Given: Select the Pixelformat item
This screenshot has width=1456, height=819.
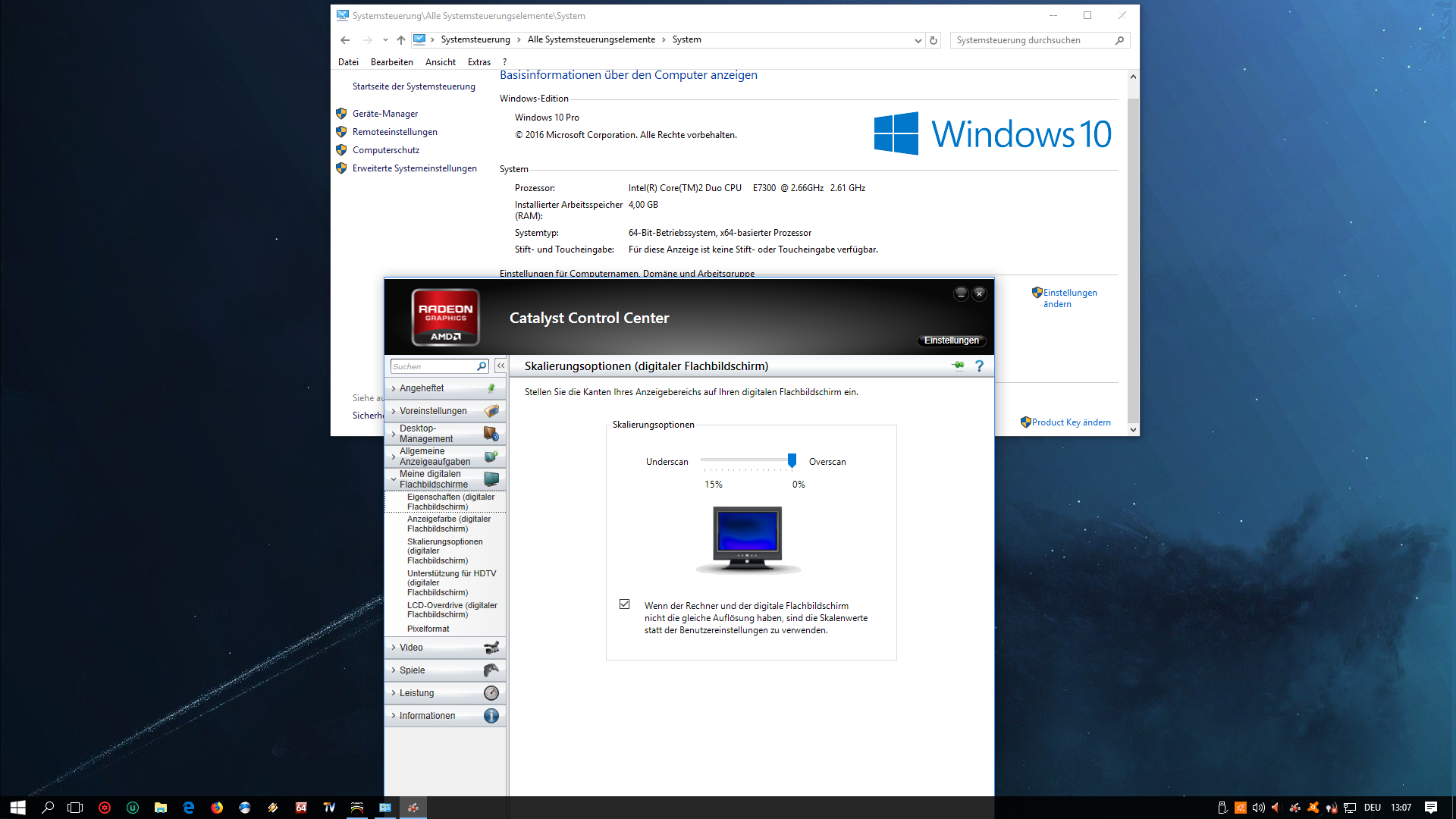Looking at the screenshot, I should tap(428, 629).
